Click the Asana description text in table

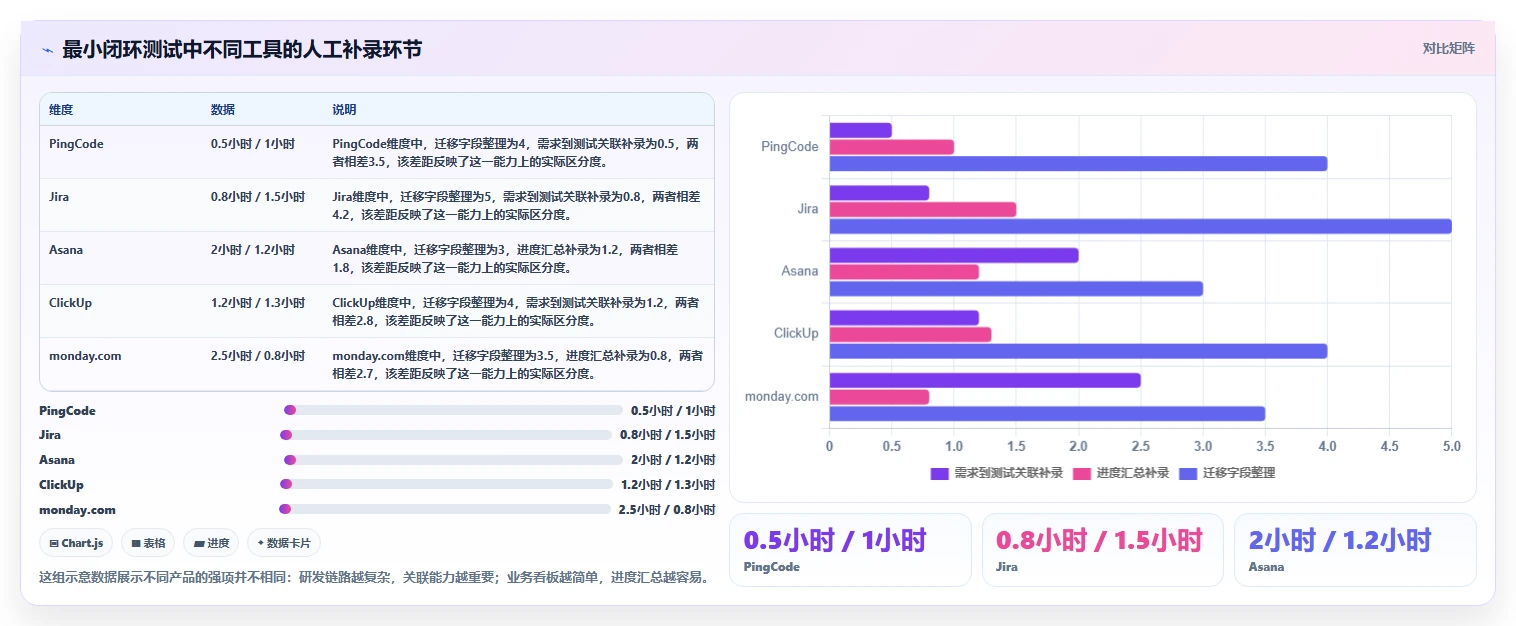point(505,258)
